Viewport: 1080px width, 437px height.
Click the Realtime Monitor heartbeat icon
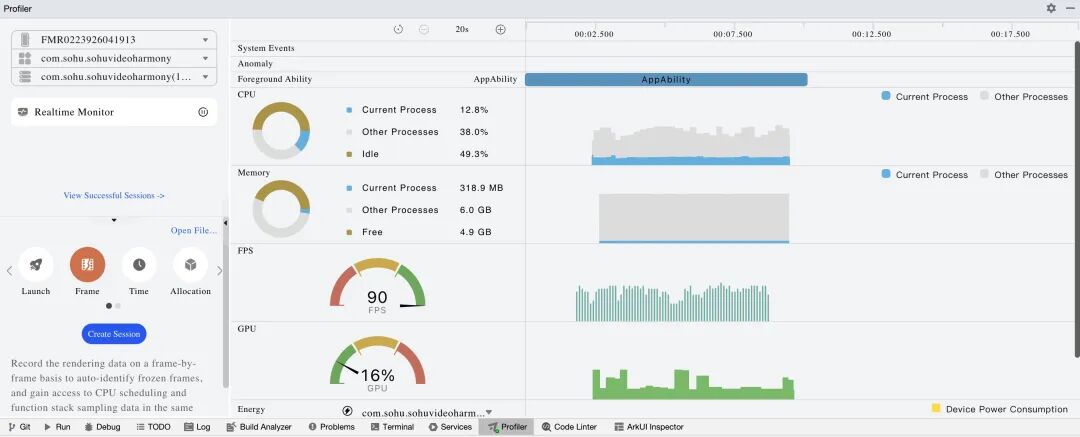[x=23, y=112]
